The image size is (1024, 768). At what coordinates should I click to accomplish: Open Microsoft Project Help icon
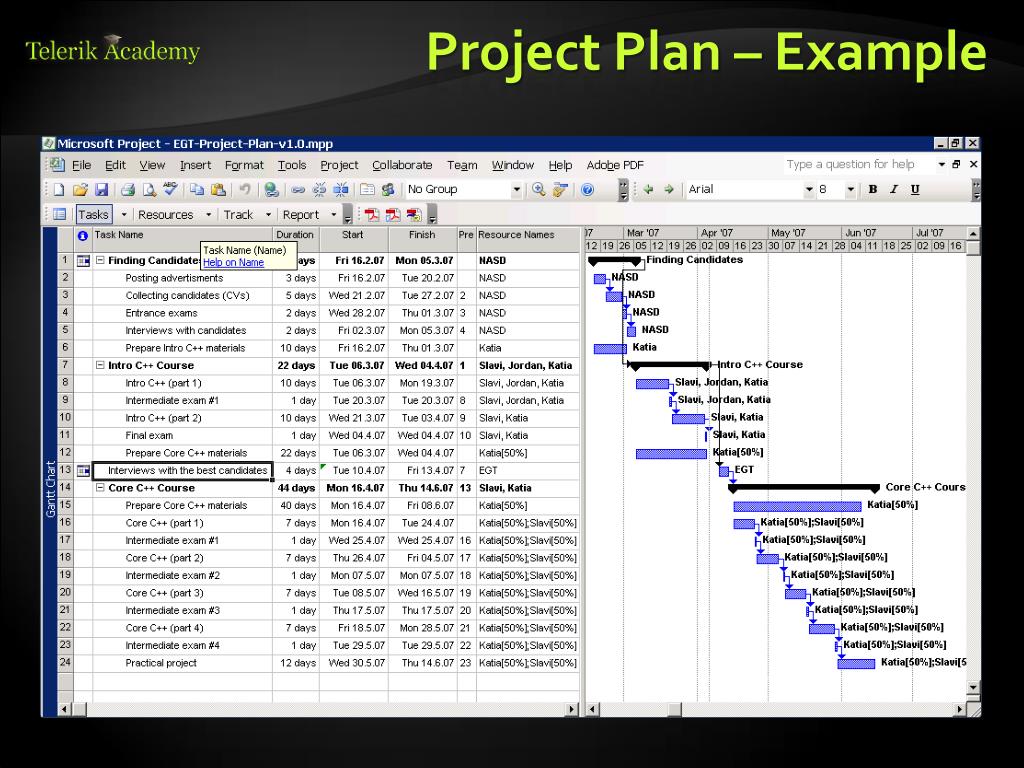(x=587, y=189)
